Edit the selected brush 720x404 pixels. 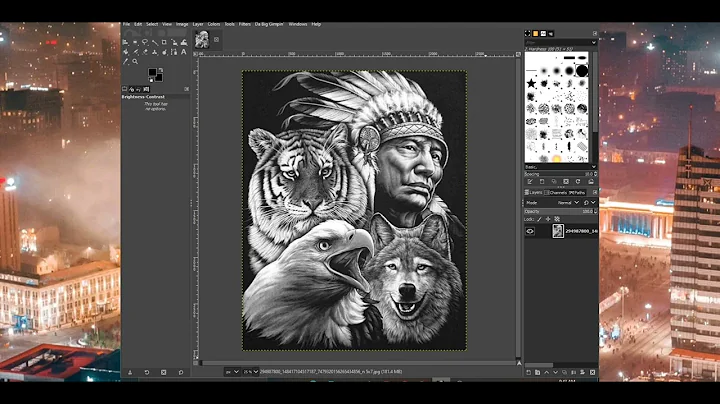tap(530, 182)
